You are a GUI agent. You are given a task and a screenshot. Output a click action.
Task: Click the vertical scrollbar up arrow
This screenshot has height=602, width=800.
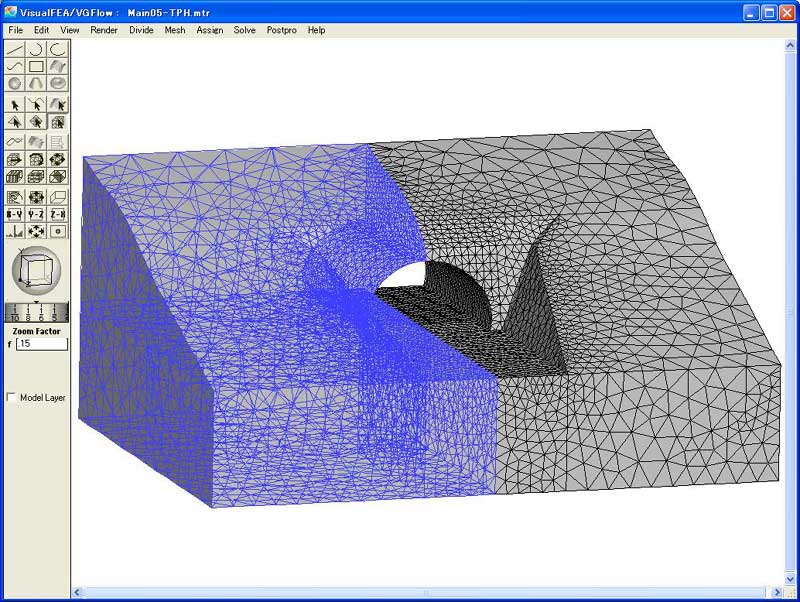(792, 45)
